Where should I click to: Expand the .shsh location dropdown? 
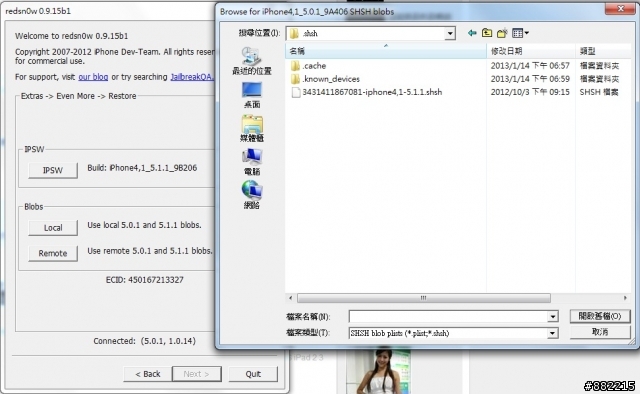(450, 33)
